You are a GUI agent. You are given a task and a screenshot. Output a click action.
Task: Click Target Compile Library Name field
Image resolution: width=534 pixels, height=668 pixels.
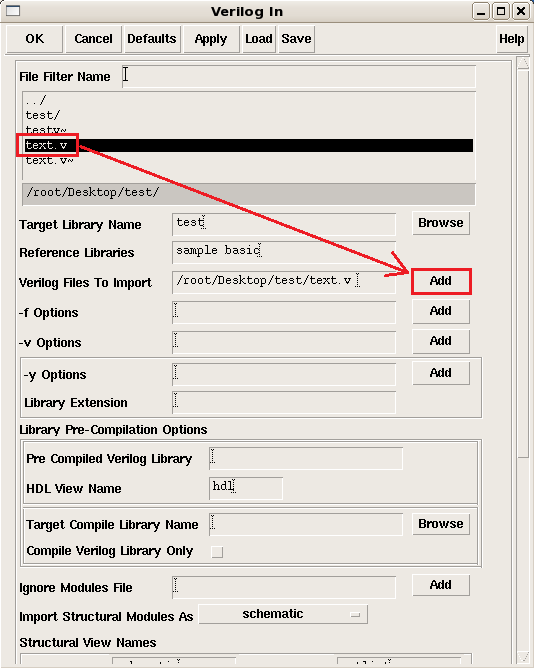click(306, 524)
